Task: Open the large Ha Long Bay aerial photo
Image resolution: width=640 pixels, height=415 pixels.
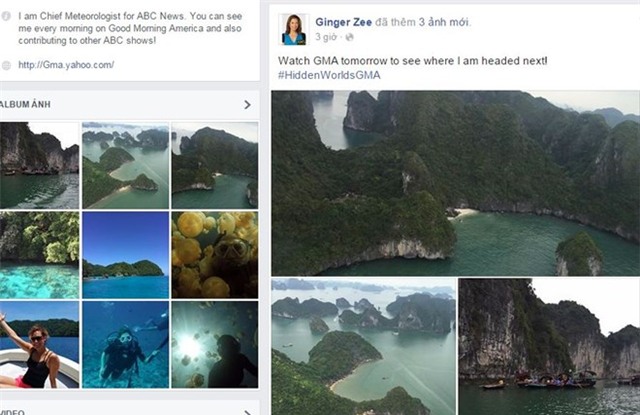Action: point(455,182)
